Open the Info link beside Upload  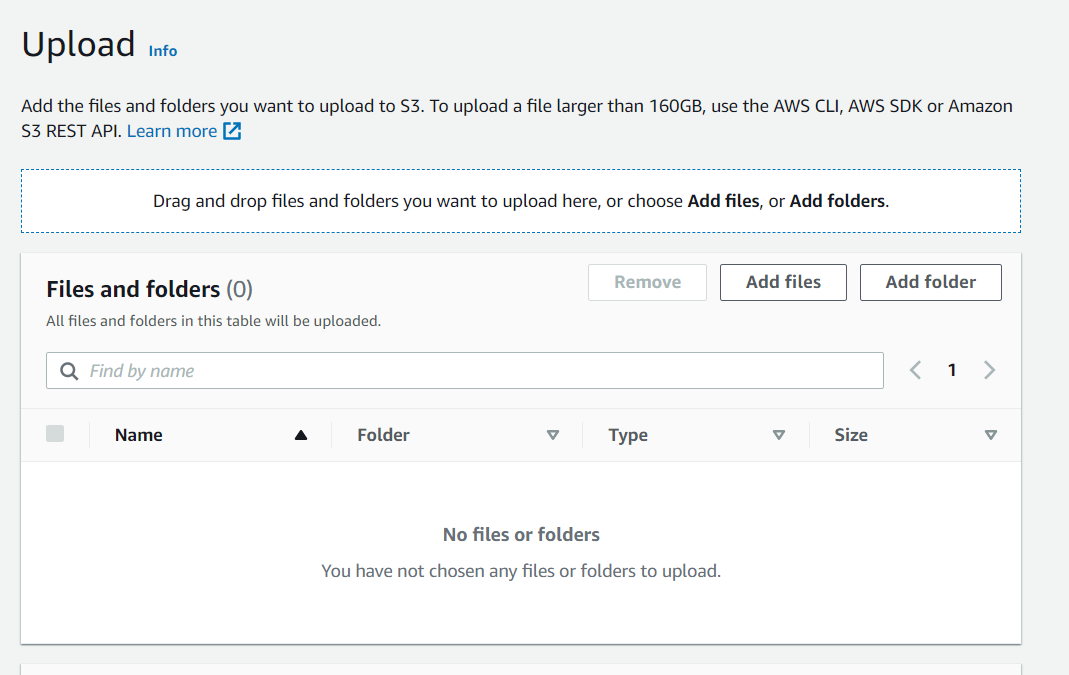162,51
